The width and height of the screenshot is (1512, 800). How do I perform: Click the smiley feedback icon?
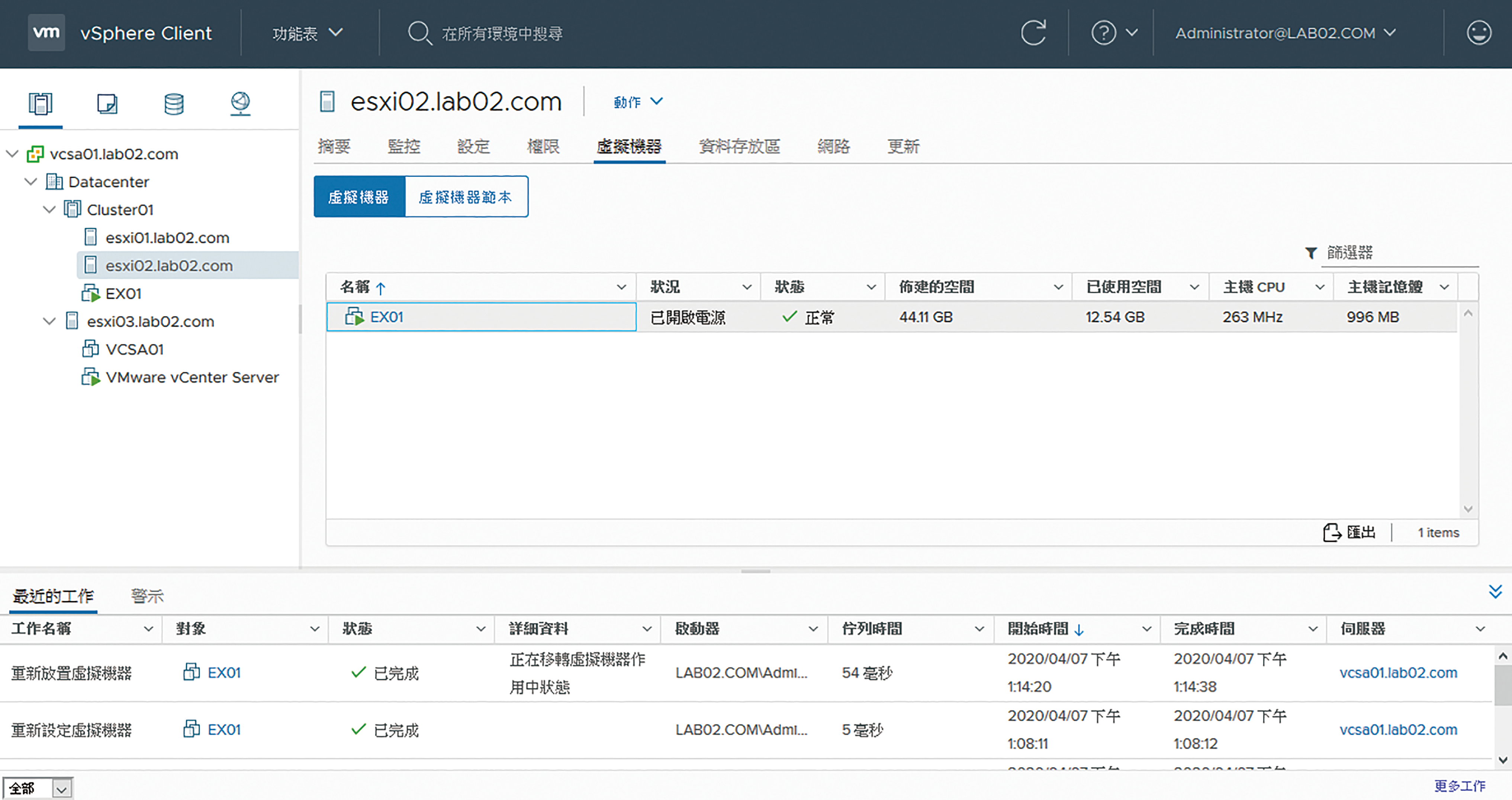click(1479, 32)
